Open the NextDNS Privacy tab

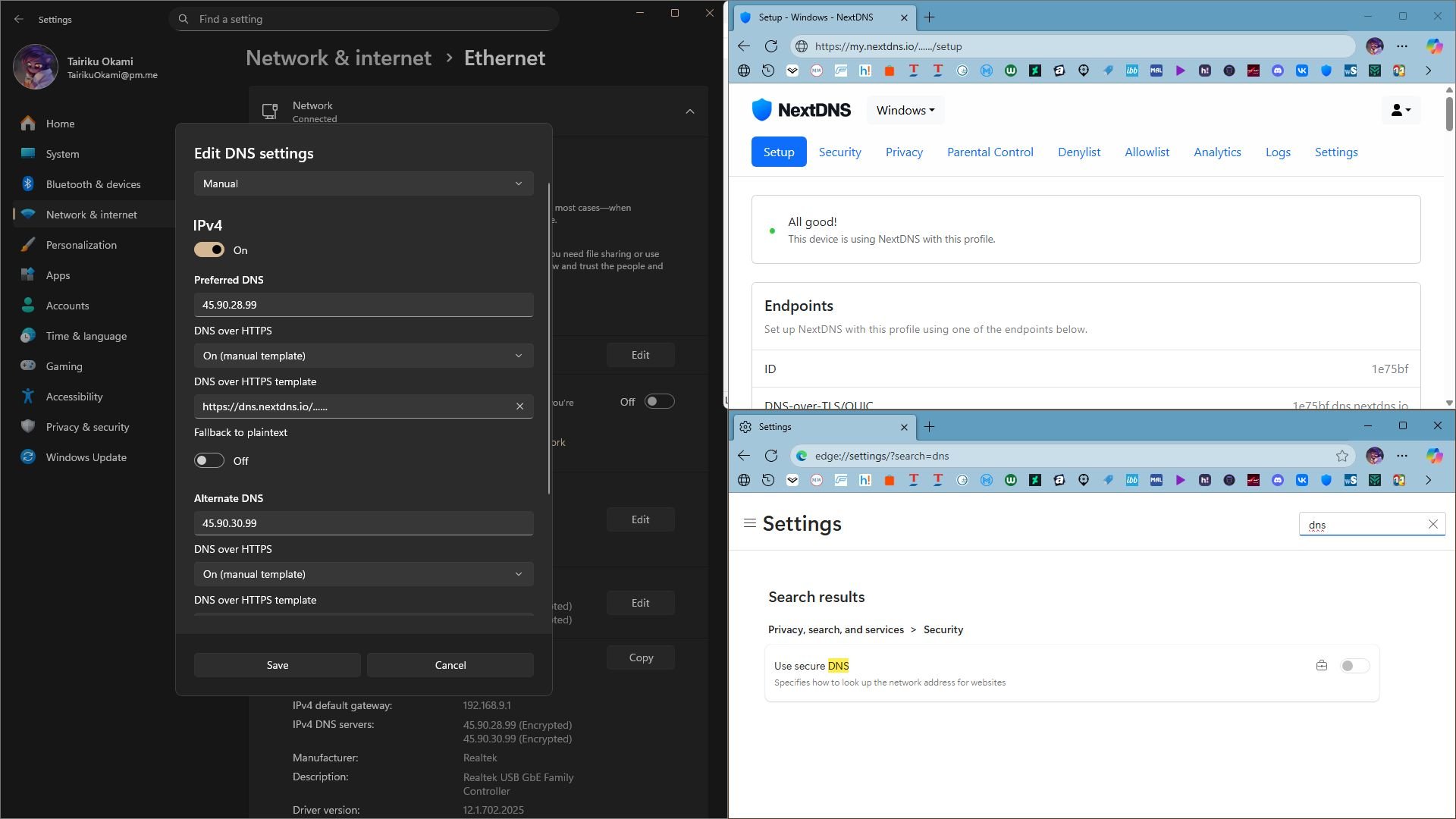pyautogui.click(x=904, y=152)
